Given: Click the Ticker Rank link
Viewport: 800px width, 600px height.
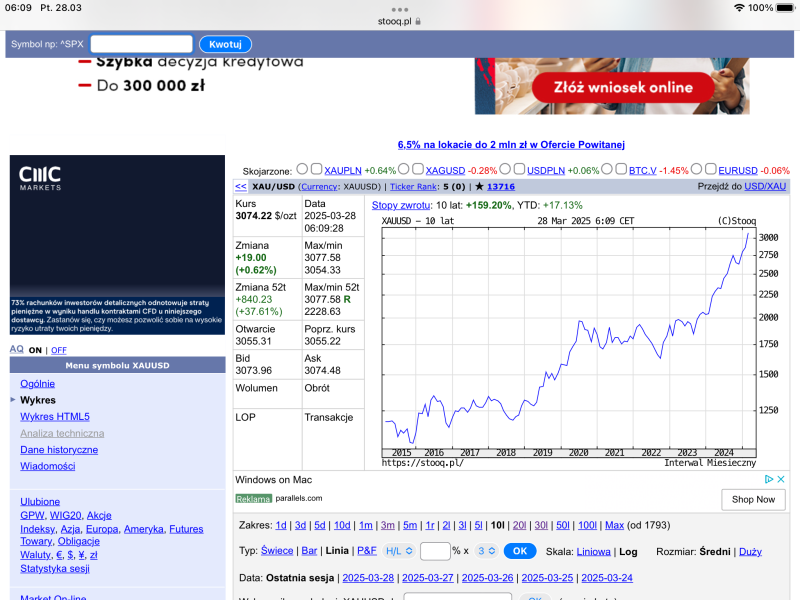Looking at the screenshot, I should pyautogui.click(x=413, y=187).
